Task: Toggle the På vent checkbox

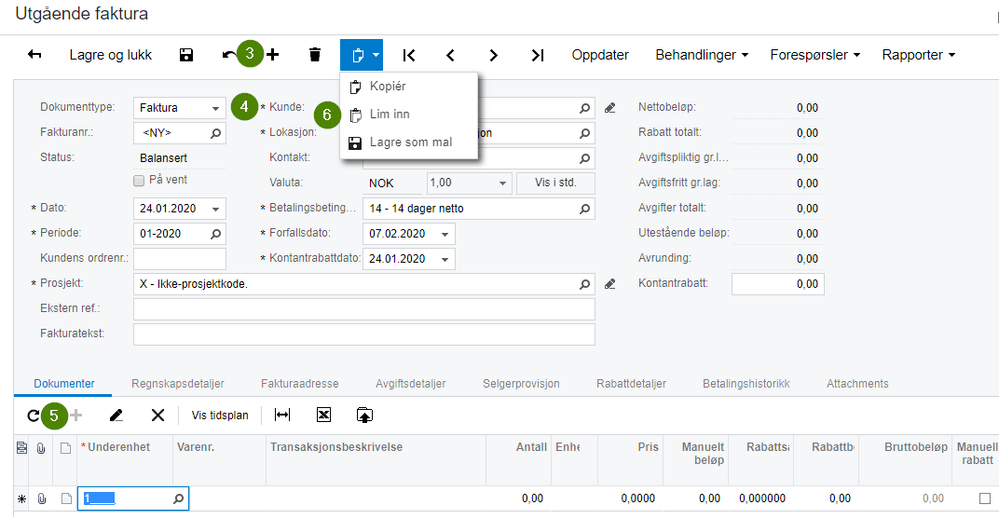Action: [140, 181]
